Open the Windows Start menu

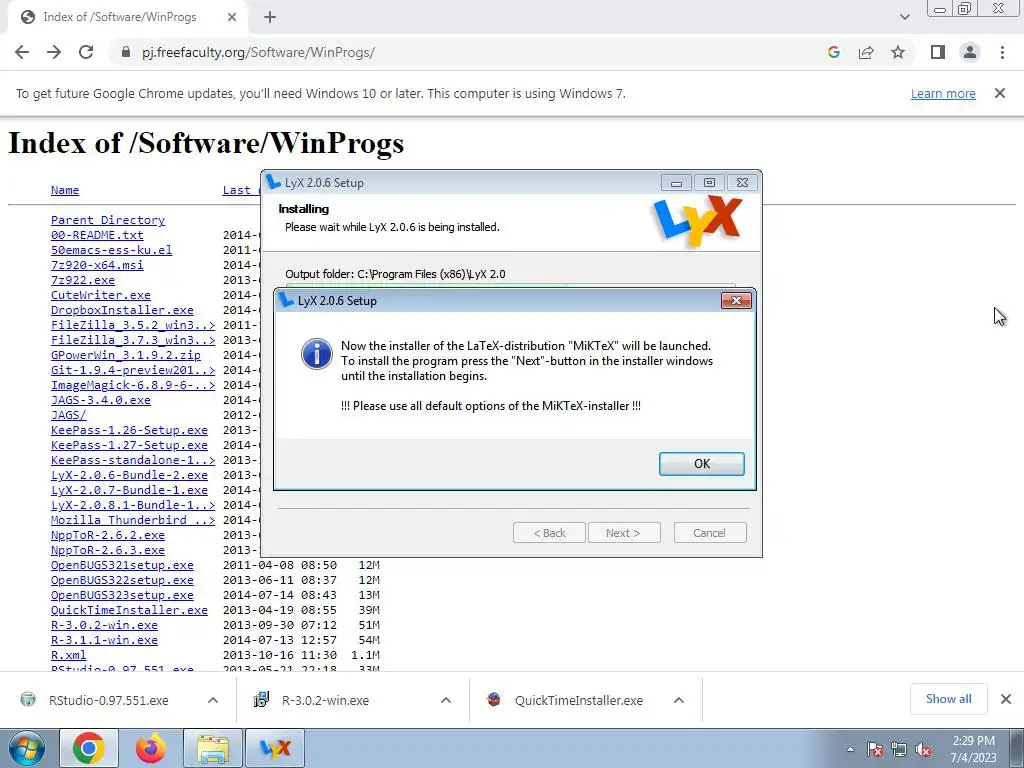point(26,748)
